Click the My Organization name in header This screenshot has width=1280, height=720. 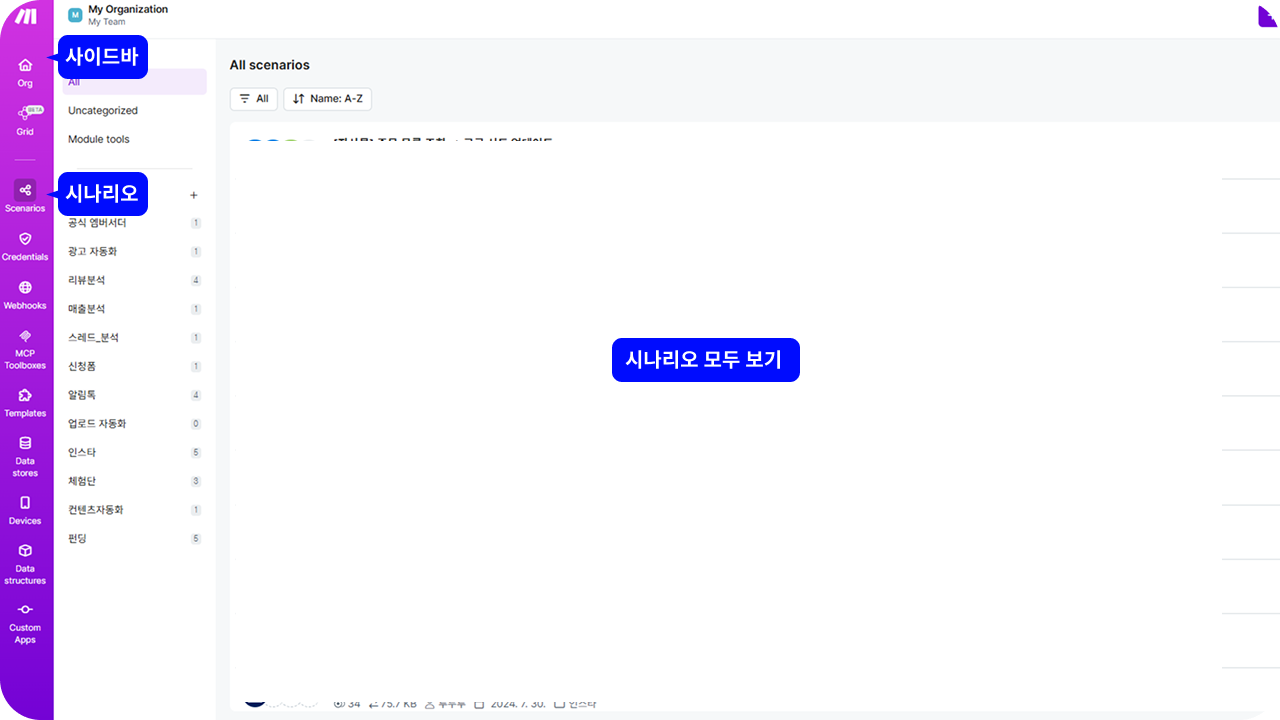coord(128,9)
